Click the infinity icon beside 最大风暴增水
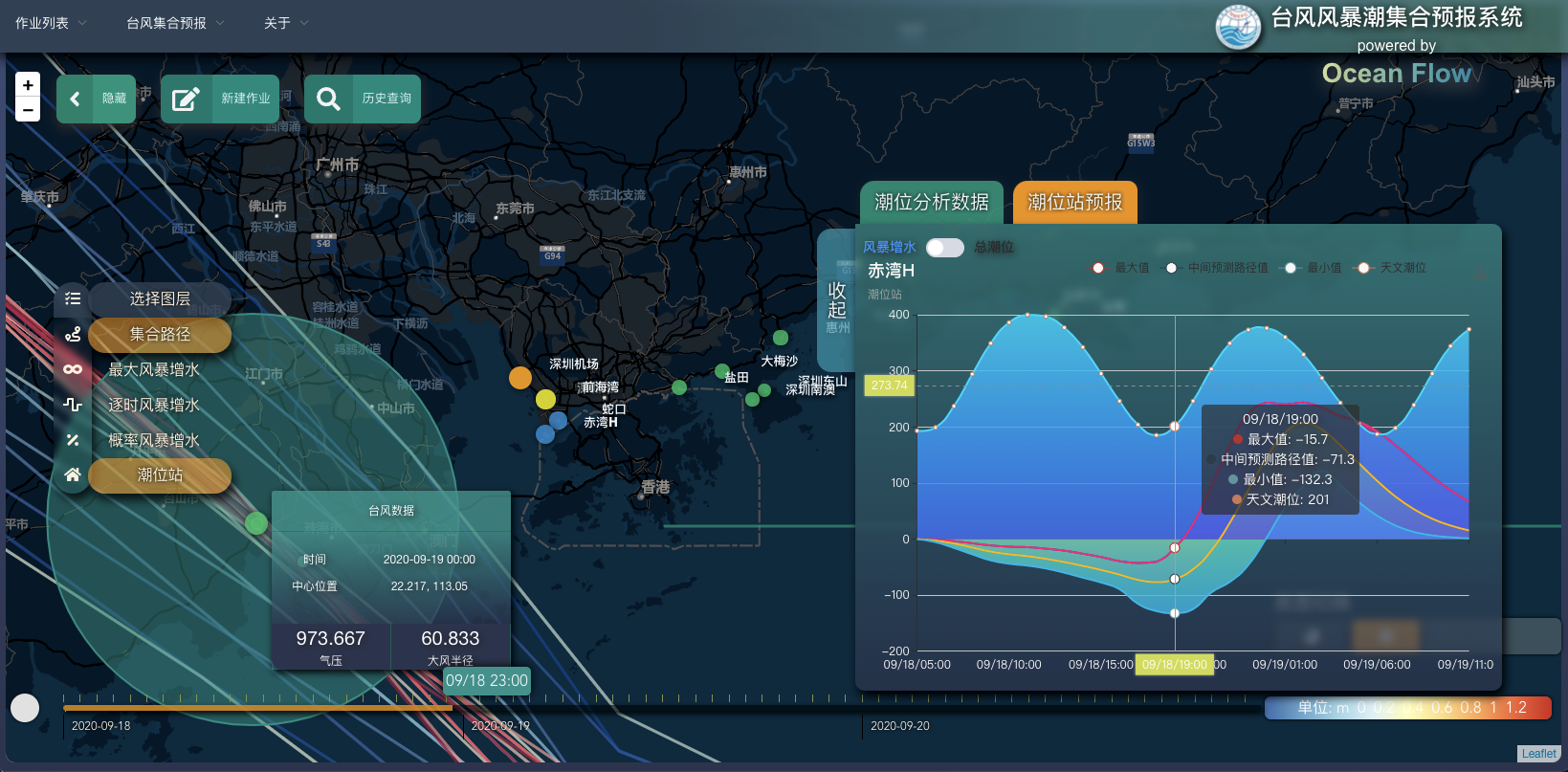This screenshot has height=772, width=1568. [73, 369]
